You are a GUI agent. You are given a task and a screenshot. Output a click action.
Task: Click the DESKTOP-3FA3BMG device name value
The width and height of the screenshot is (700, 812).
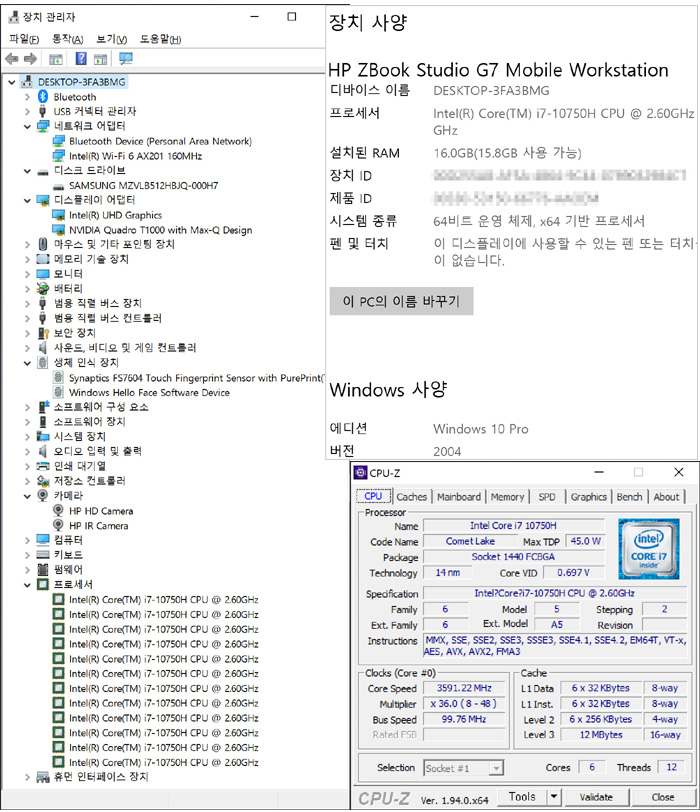[x=491, y=91]
